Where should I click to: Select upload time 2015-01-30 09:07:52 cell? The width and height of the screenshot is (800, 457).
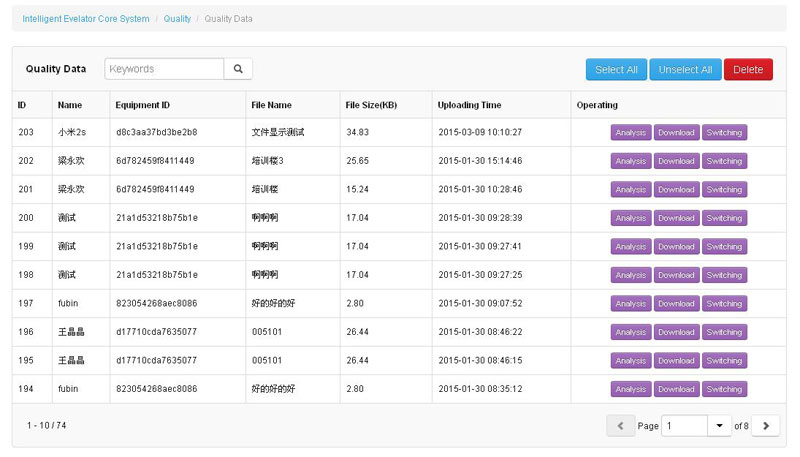click(501, 304)
